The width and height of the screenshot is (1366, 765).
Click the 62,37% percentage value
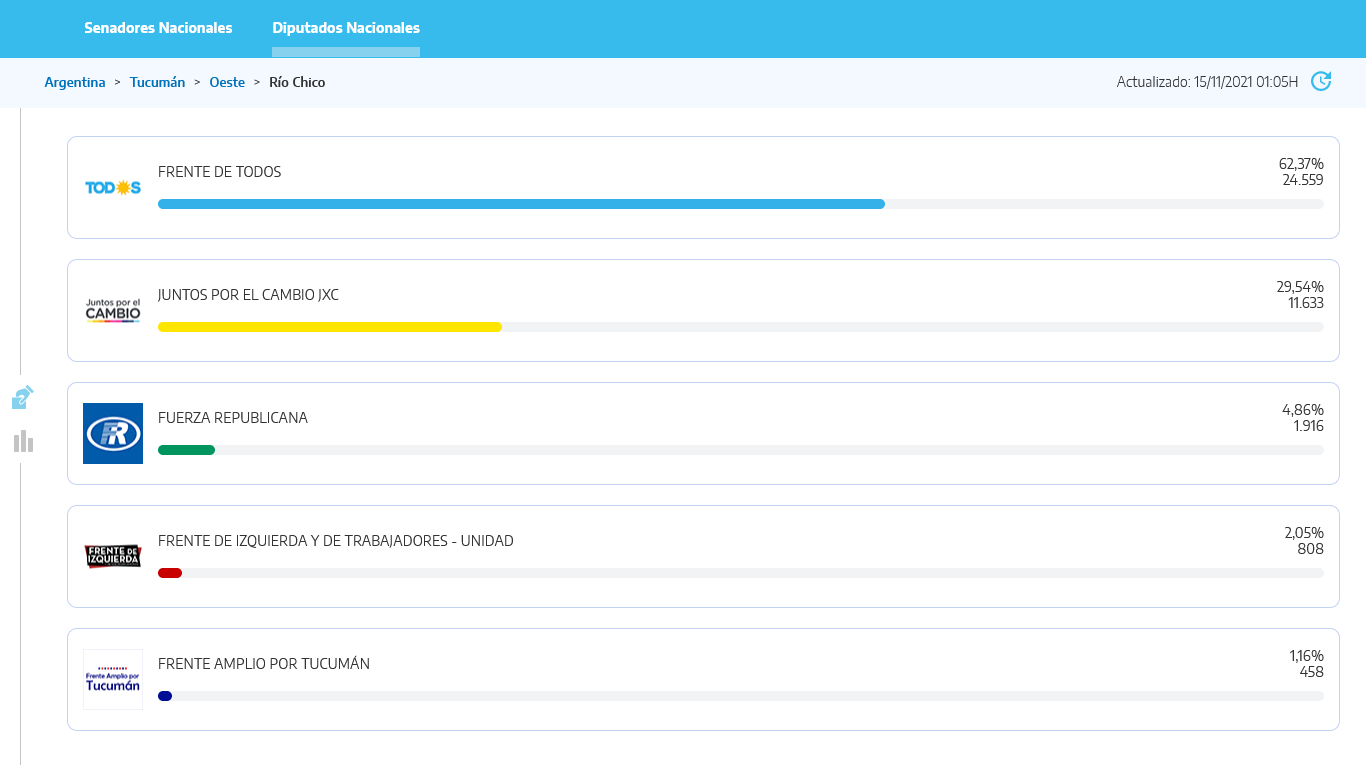1301,164
